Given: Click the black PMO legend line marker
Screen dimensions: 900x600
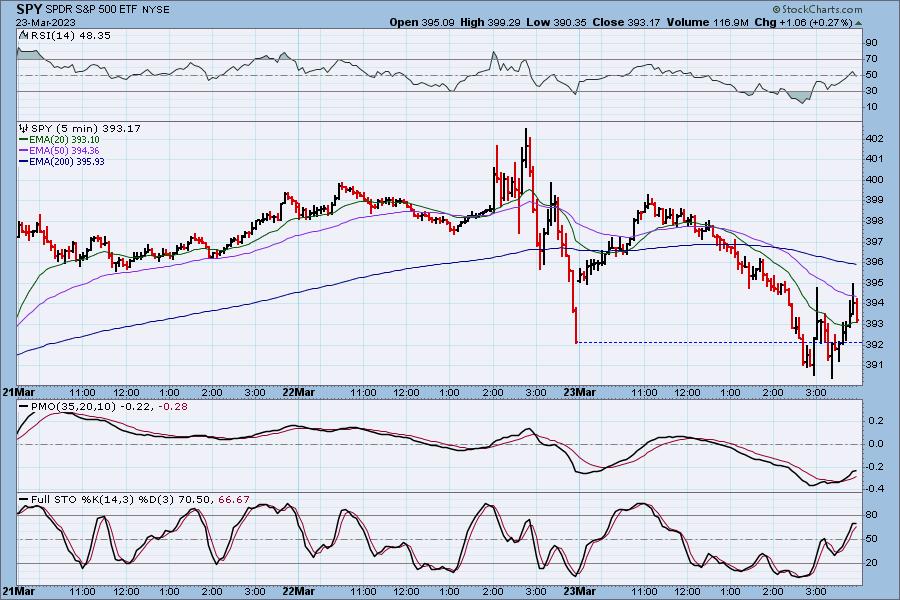Looking at the screenshot, I should [24, 407].
